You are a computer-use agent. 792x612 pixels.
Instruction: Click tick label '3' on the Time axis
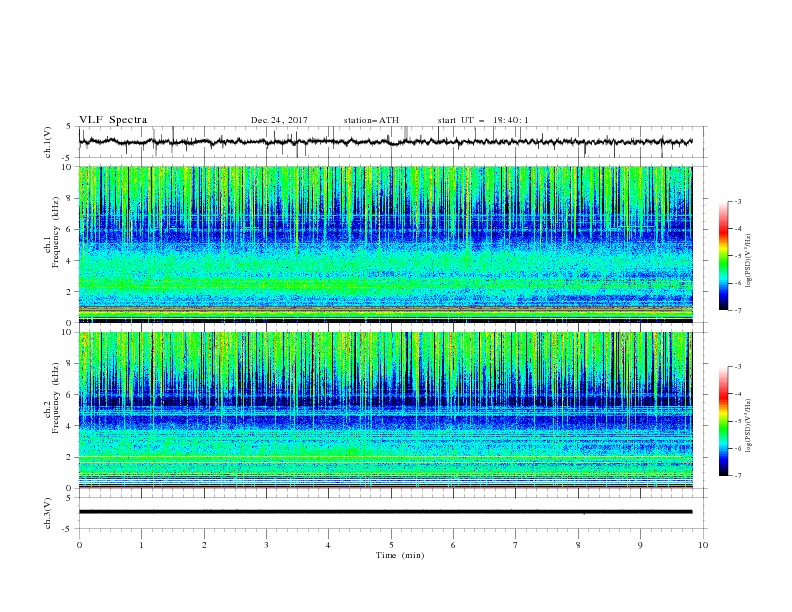click(266, 545)
